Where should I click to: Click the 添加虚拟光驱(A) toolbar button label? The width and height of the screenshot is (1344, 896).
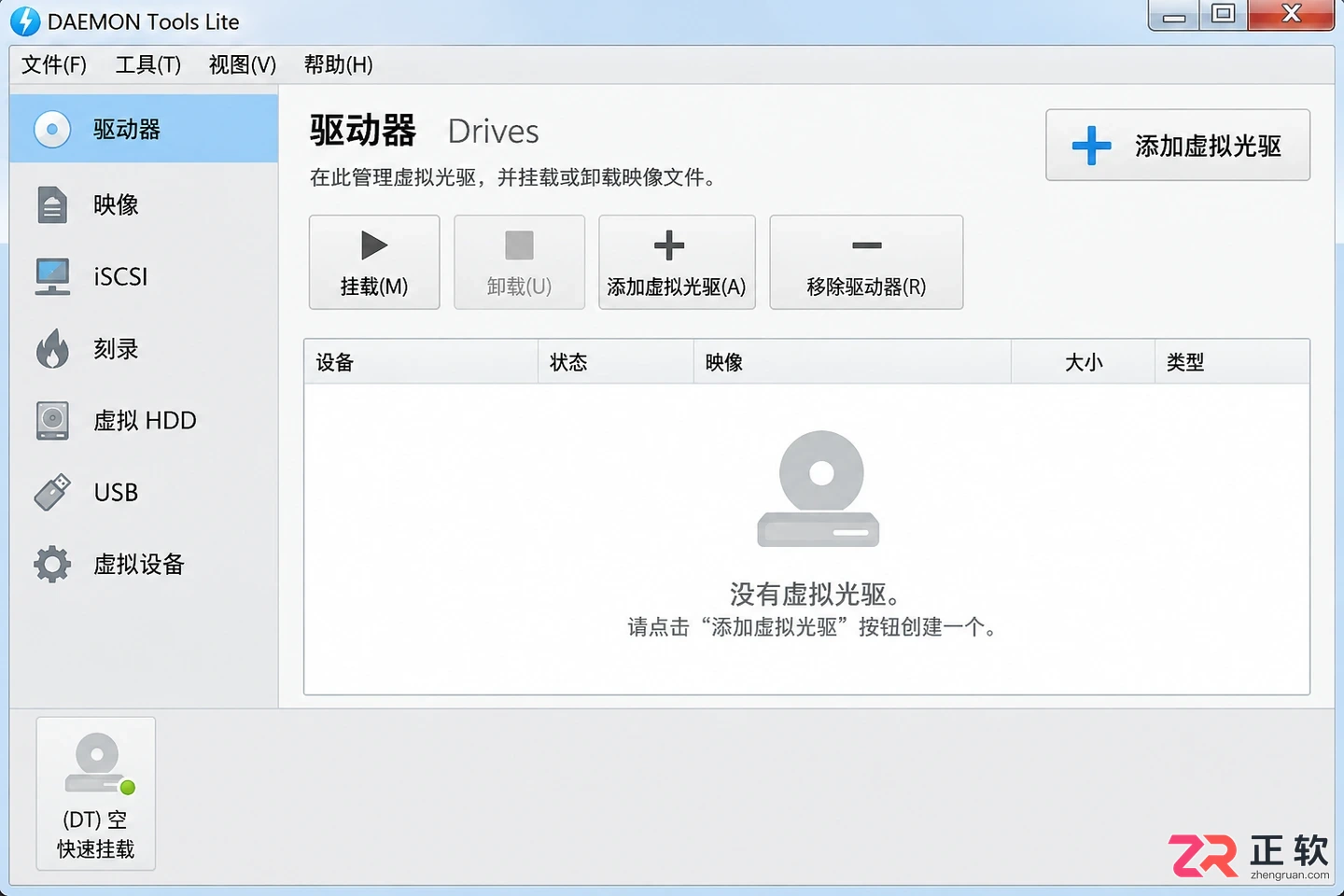677,287
